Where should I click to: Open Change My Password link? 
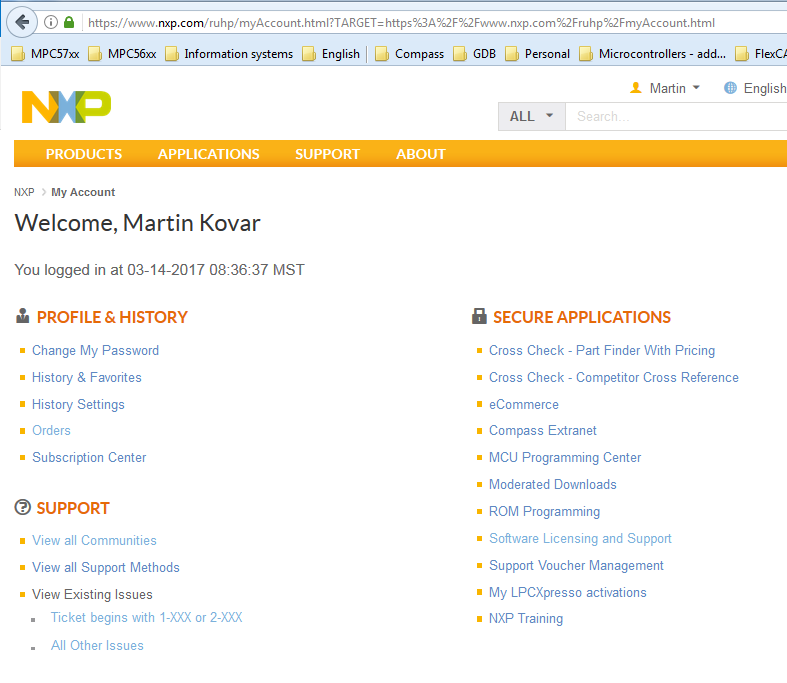(x=95, y=350)
